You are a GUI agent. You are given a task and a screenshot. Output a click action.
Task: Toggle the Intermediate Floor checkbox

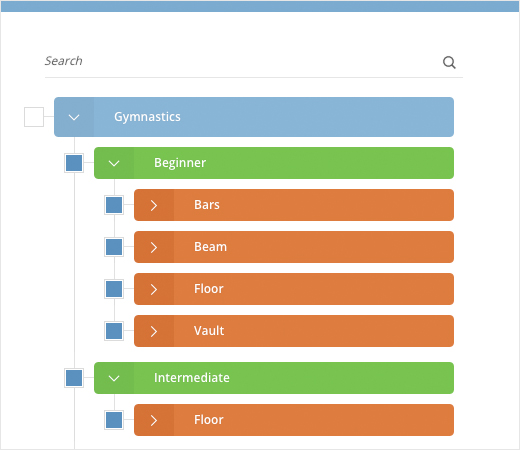coord(114,420)
